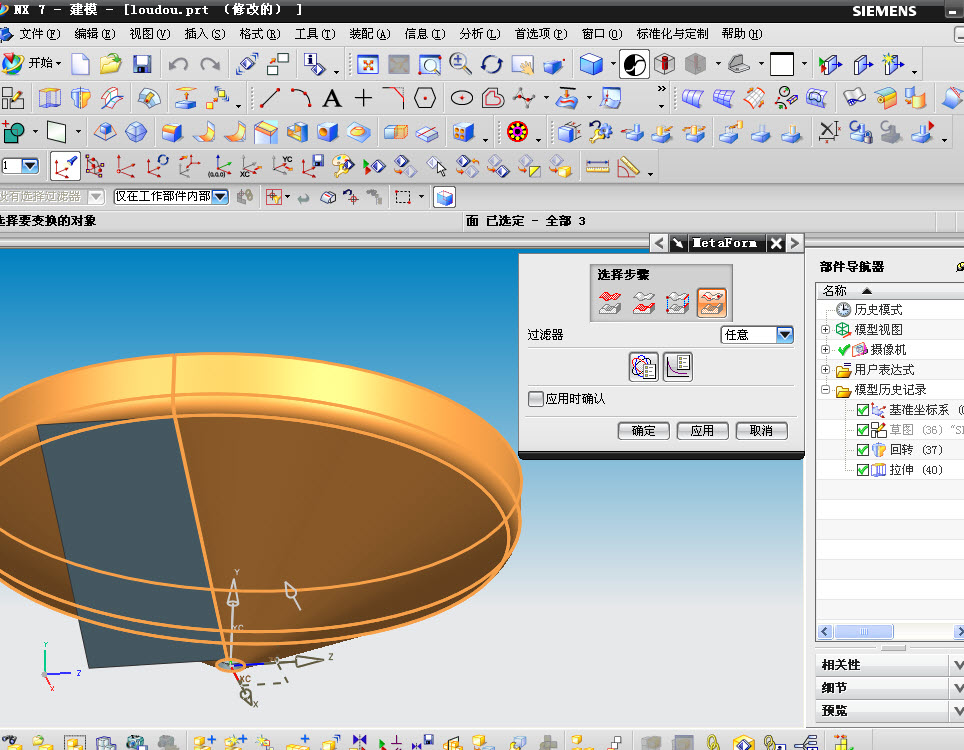Enable the 应用时确认 checkbox
Image resolution: width=964 pixels, height=750 pixels.
536,399
